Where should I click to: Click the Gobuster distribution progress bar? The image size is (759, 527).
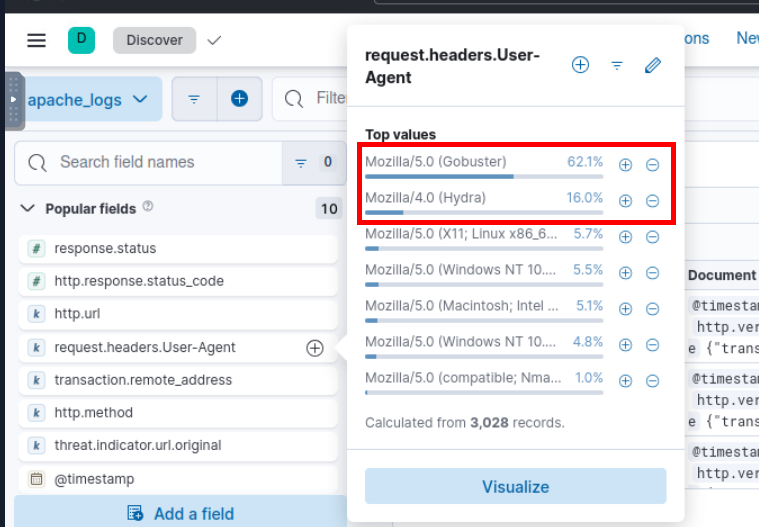click(484, 177)
